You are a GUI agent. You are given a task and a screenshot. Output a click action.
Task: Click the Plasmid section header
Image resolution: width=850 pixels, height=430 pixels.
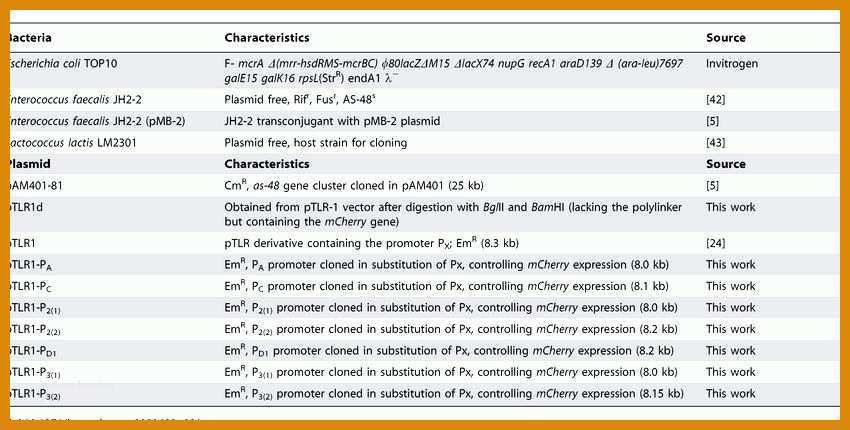point(30,164)
